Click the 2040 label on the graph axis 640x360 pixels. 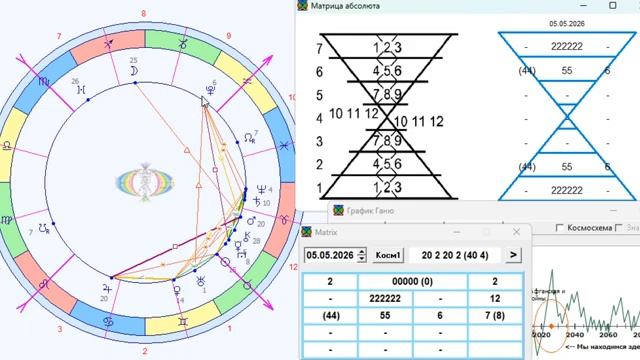[574, 335]
